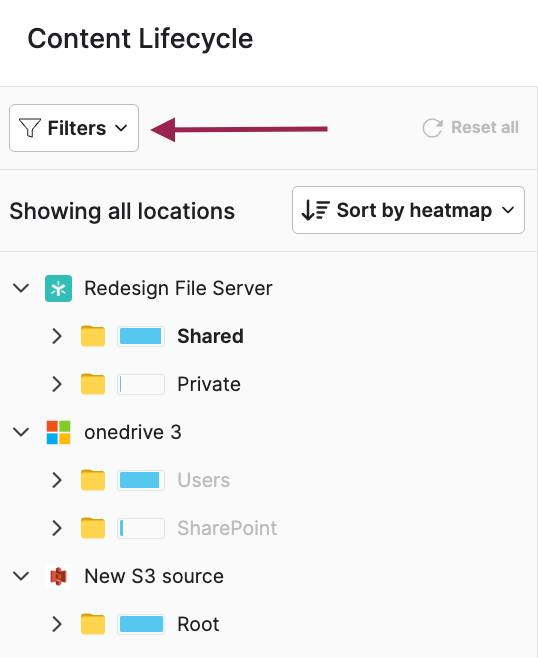Click the Microsoft logo of onedrive 3
538x658 pixels.
(x=58, y=432)
